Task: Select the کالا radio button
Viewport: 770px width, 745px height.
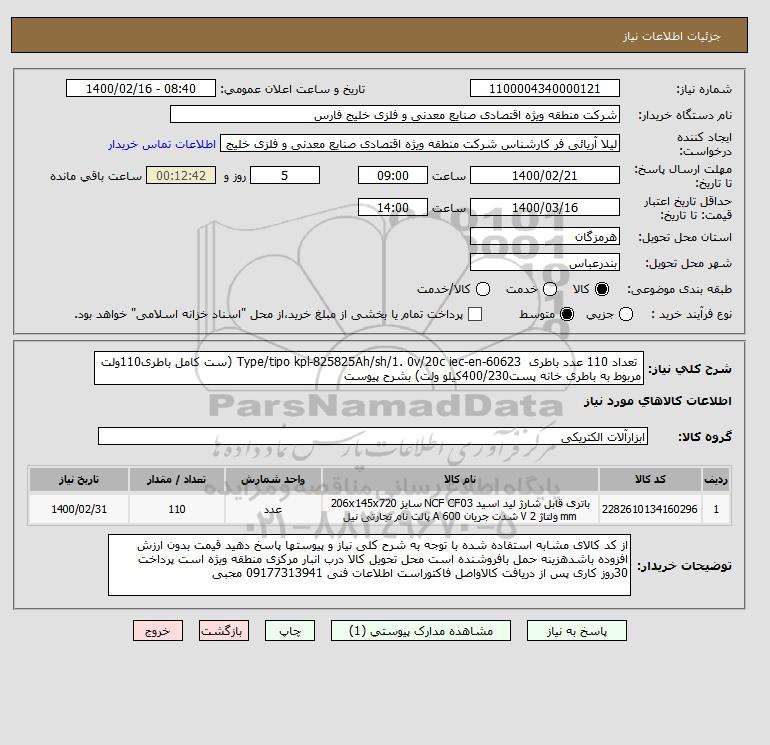Action: coord(602,289)
